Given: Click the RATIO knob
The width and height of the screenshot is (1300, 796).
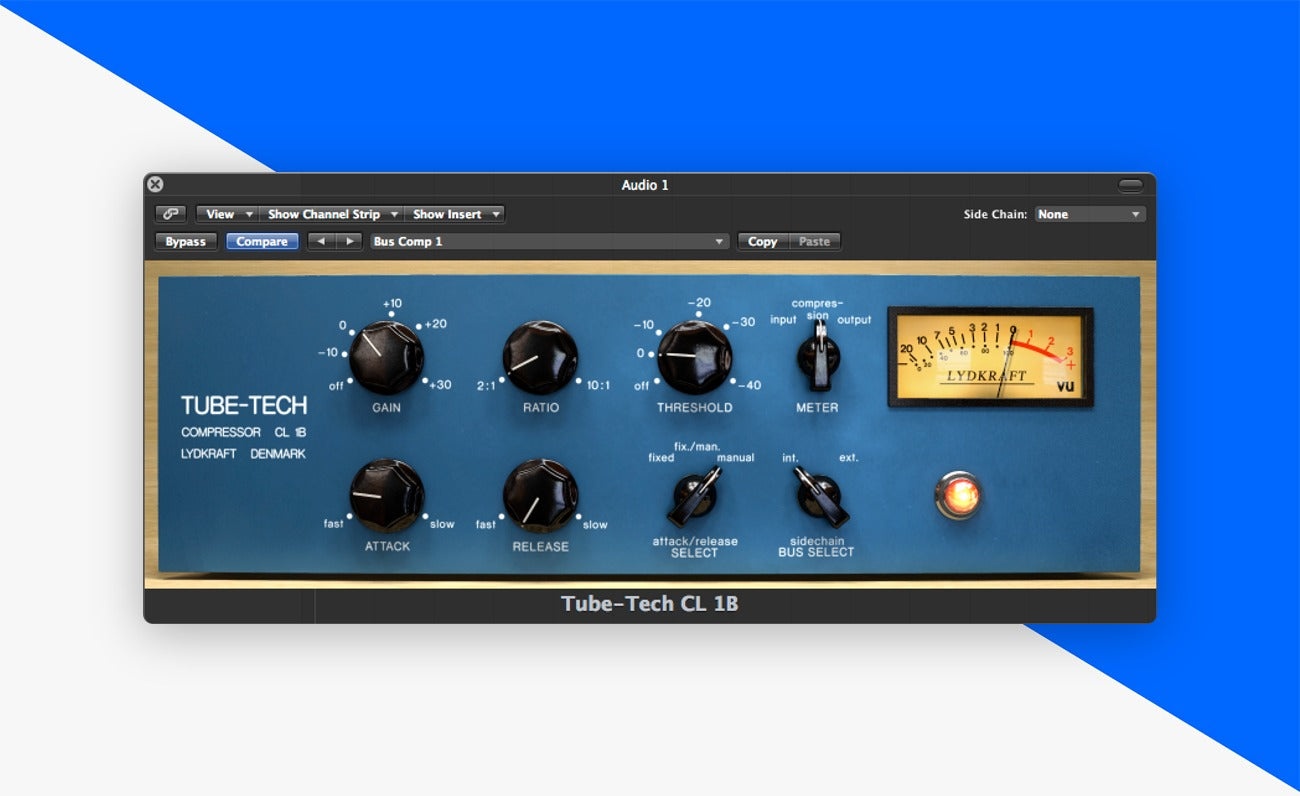Looking at the screenshot, I should click(540, 357).
